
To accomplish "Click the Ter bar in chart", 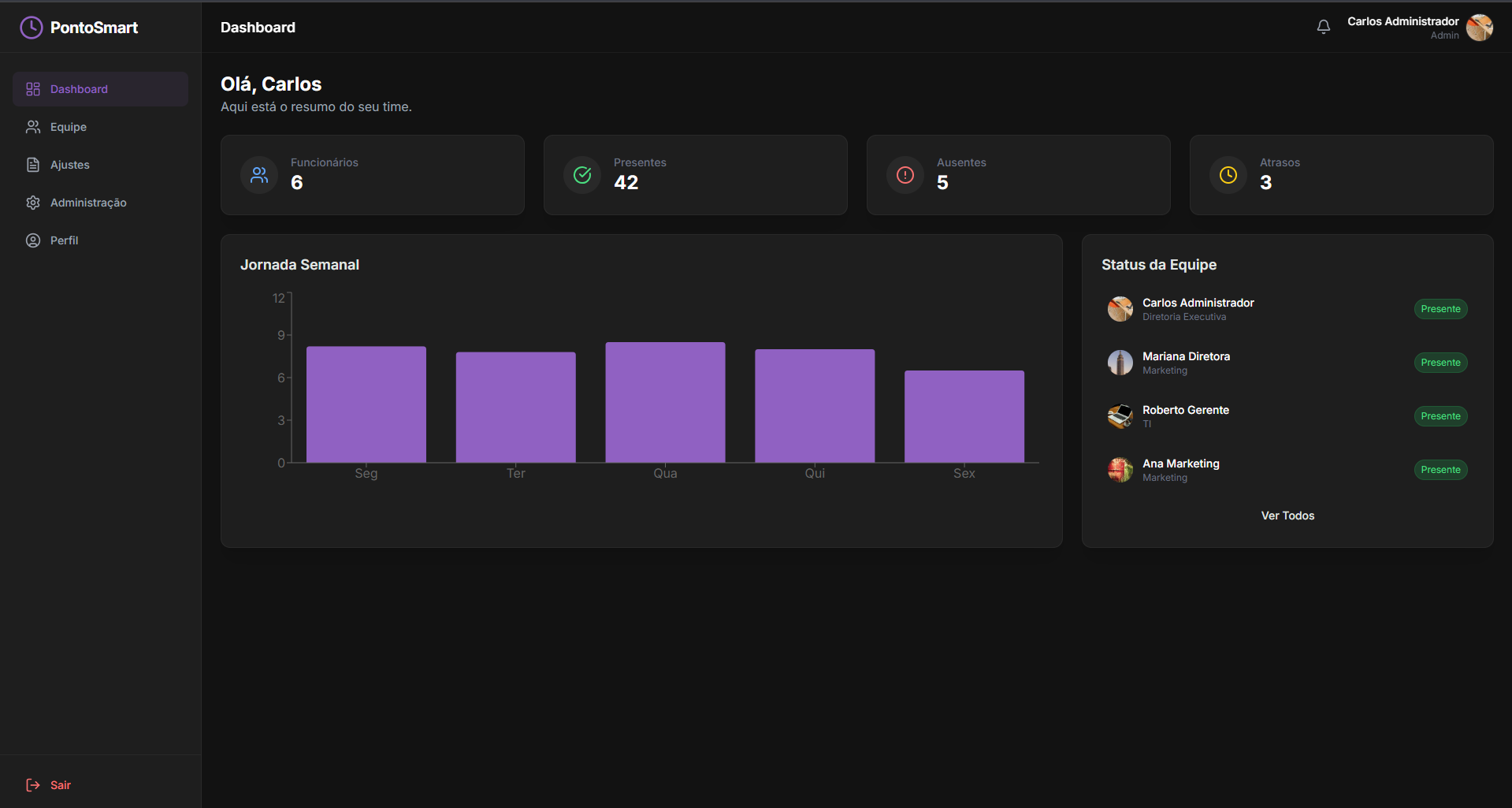I will click(516, 408).
